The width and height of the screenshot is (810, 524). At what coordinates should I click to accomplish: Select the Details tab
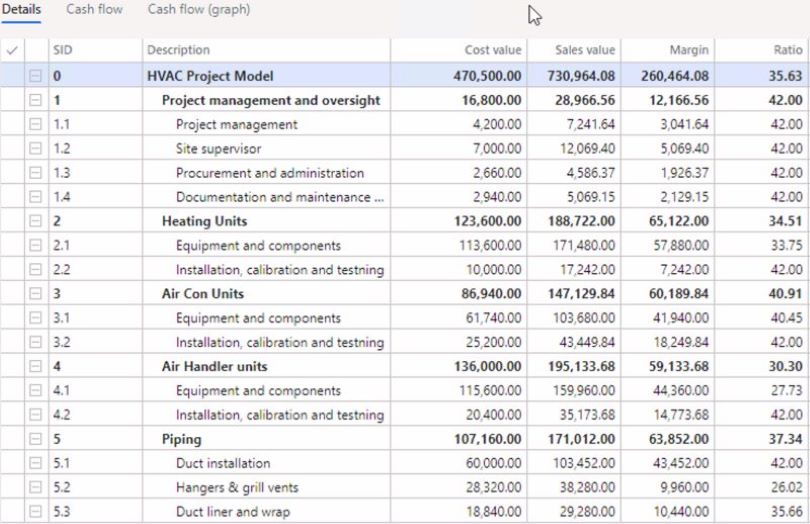coord(22,10)
